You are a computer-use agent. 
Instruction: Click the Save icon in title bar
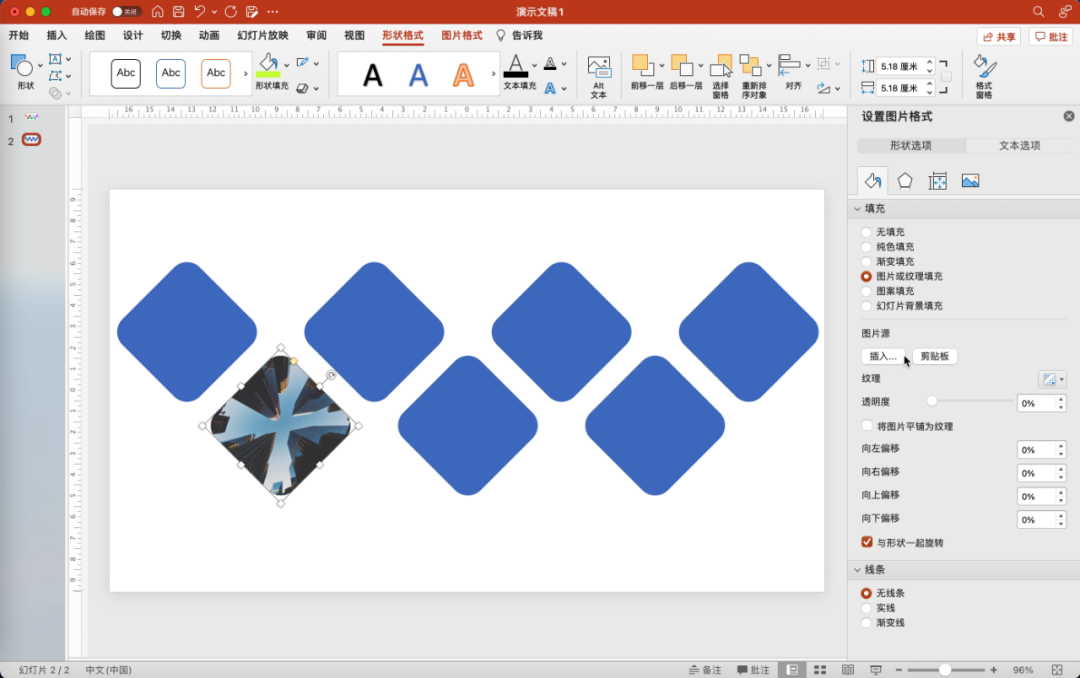(x=178, y=12)
